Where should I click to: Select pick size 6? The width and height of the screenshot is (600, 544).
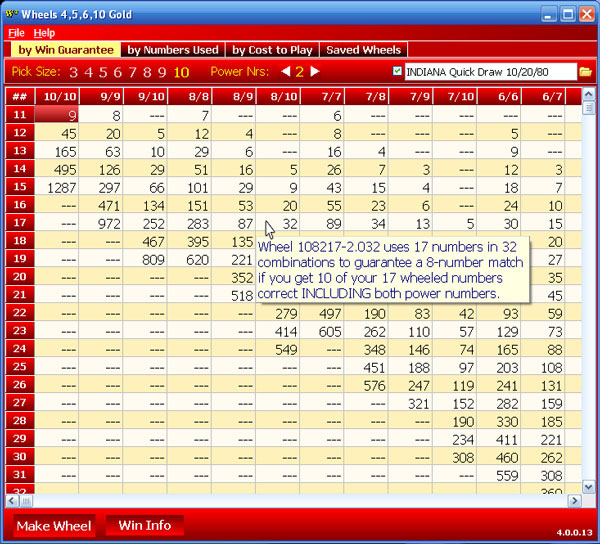pos(117,72)
